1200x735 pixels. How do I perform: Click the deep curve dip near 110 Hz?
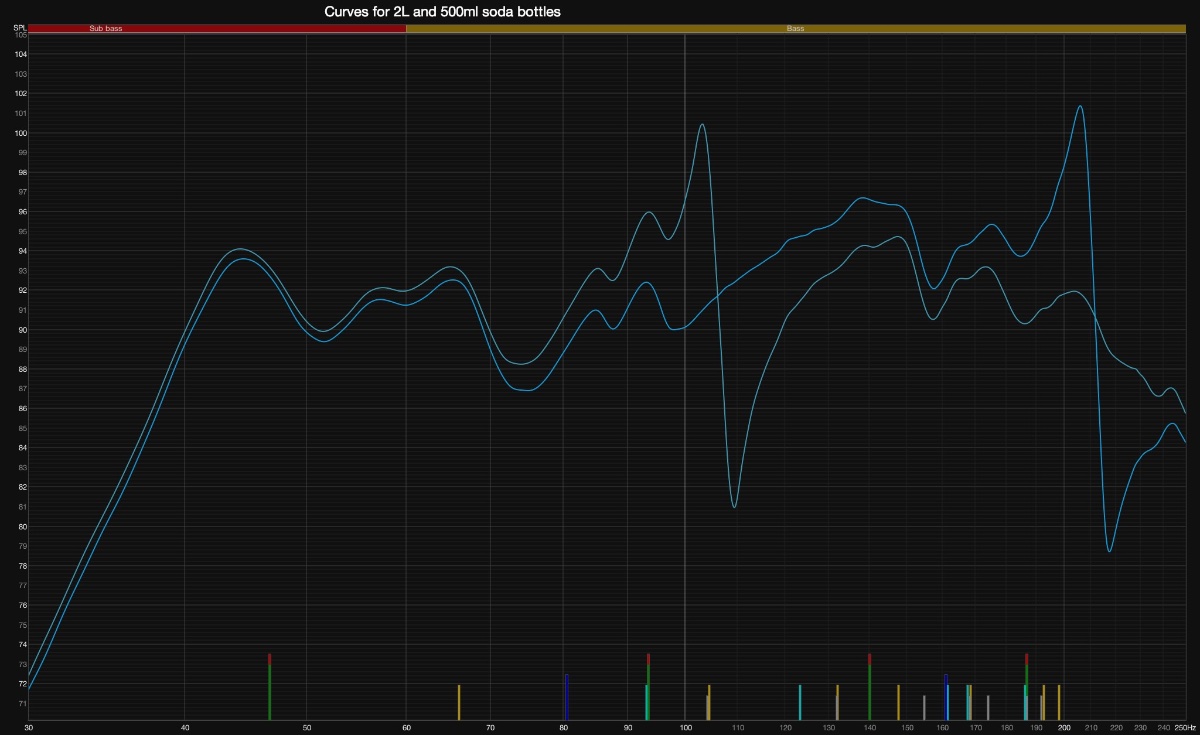(734, 506)
